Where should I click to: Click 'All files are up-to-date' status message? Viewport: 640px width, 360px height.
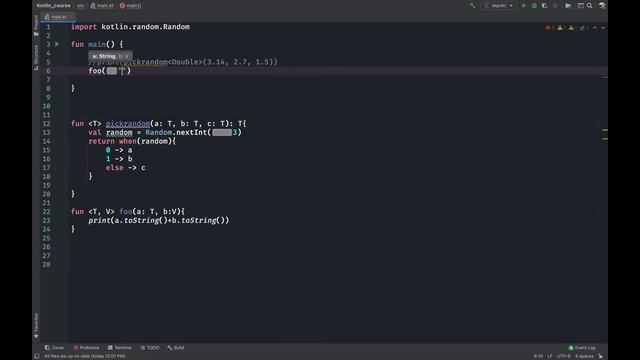pyautogui.click(x=84, y=356)
